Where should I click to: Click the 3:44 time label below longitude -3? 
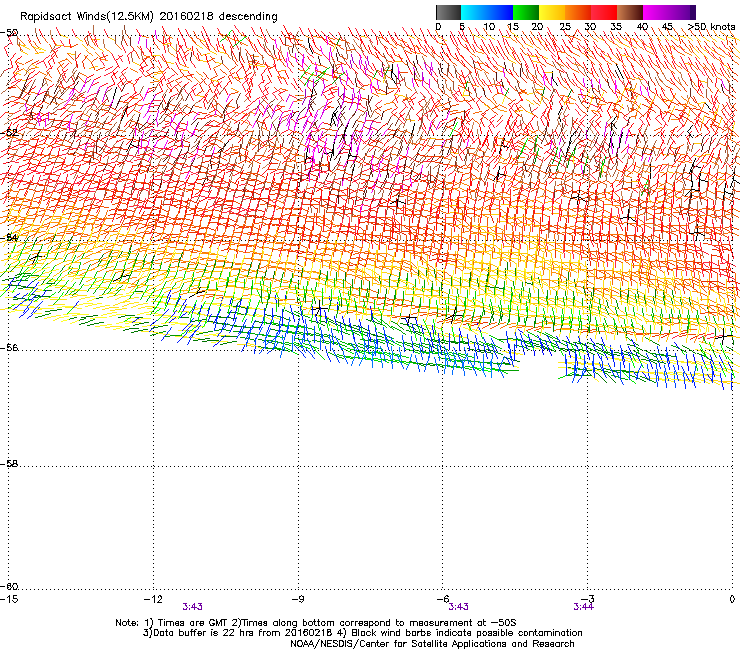point(583,607)
